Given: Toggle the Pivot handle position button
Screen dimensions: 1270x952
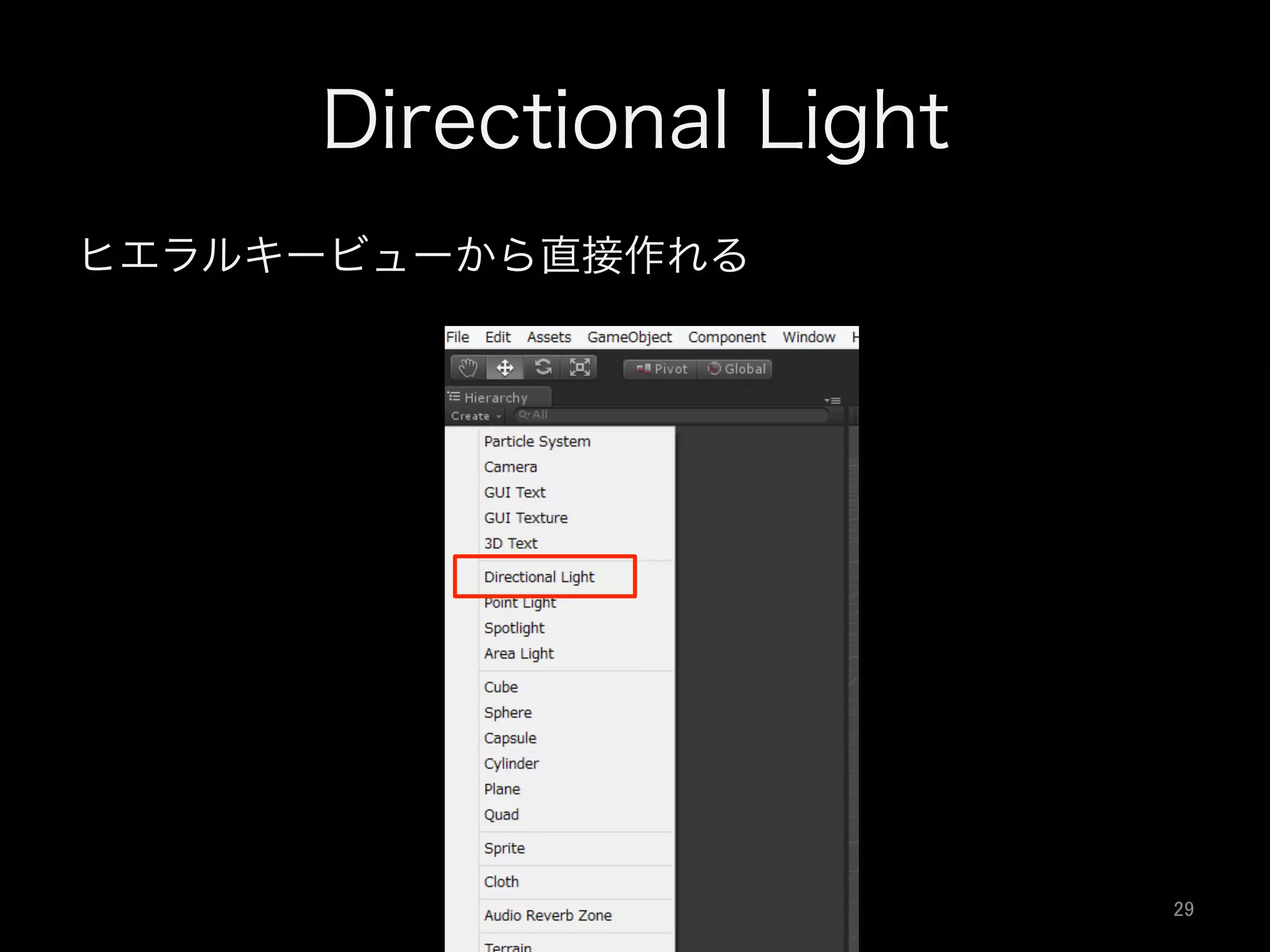Looking at the screenshot, I should 661,369.
